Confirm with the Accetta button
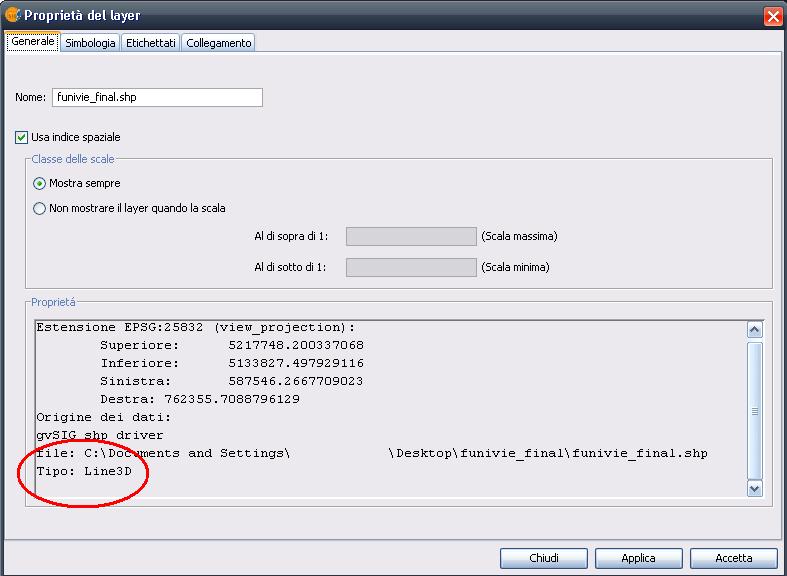The width and height of the screenshot is (787, 576). (x=733, y=558)
